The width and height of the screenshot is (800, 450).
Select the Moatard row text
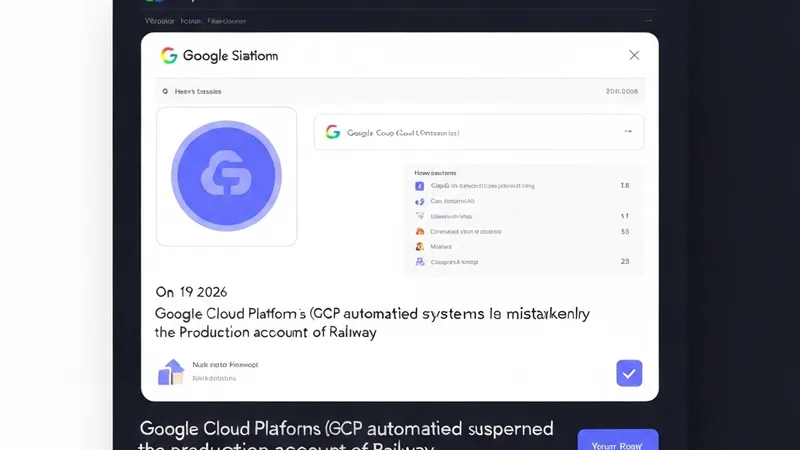[441, 246]
